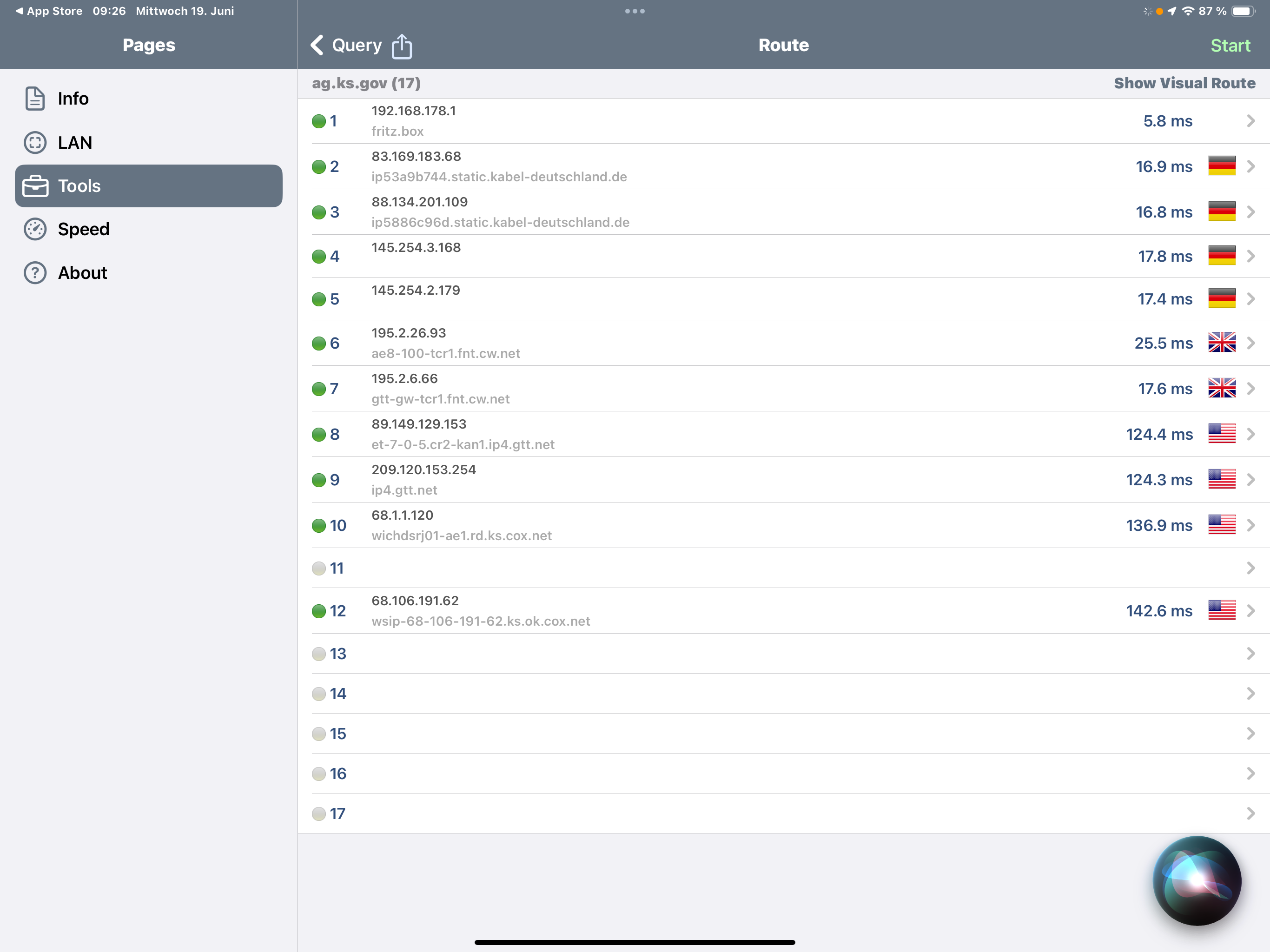1270x952 pixels.
Task: Open Show Visual Route link
Action: point(1184,83)
